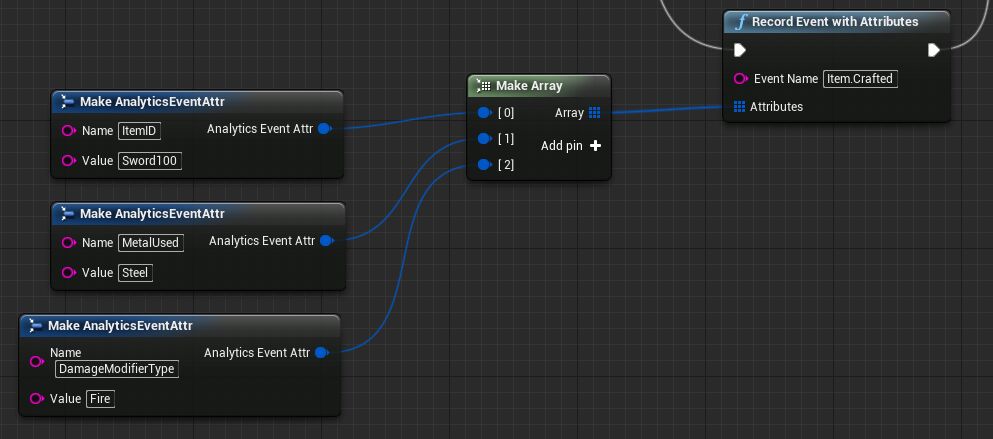The image size is (993, 439).
Task: Click the Event Name label
Action: point(786,79)
